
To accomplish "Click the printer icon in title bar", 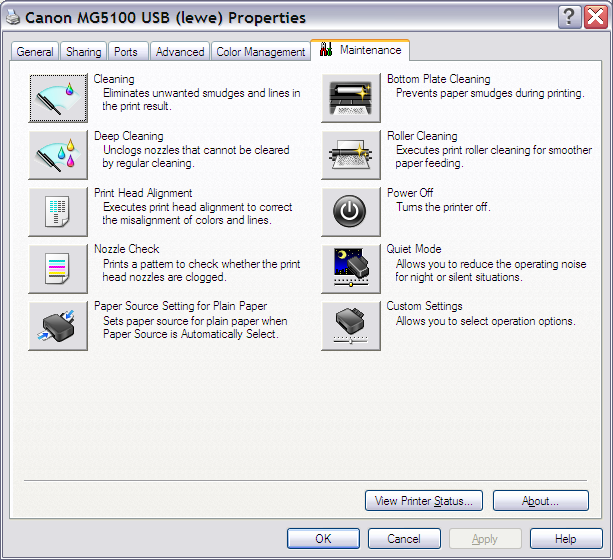I will click(13, 17).
